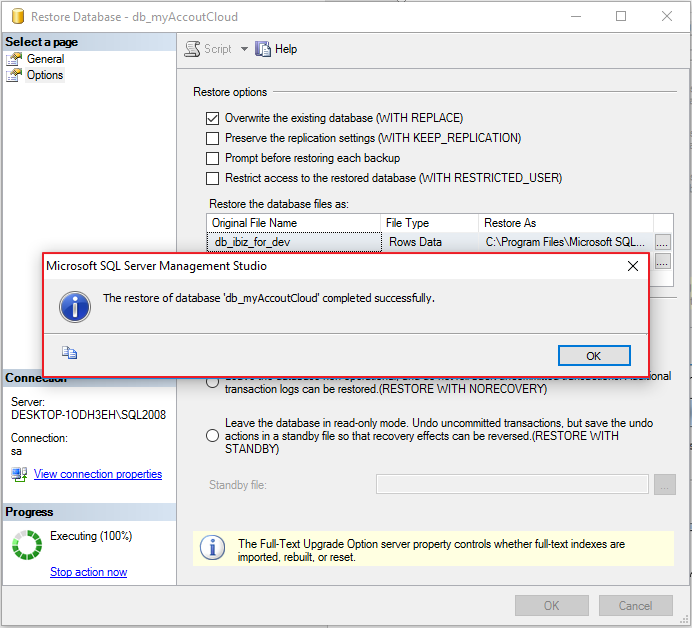Click the green progress spinner
The width and height of the screenshot is (692, 628).
point(27,545)
